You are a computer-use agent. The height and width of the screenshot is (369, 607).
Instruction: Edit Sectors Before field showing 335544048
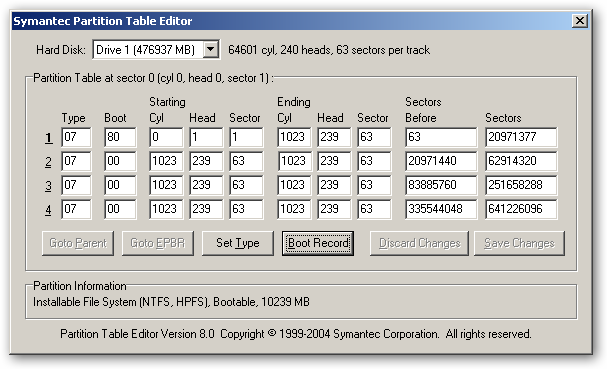click(x=441, y=209)
